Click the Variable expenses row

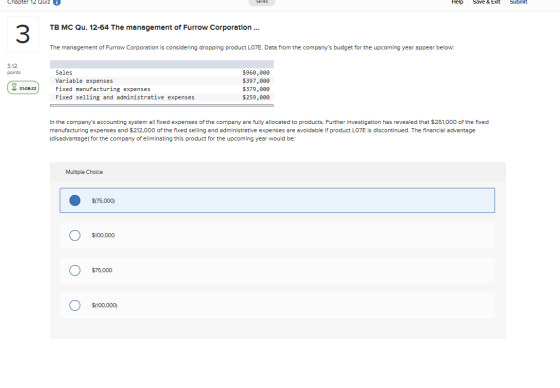[x=162, y=81]
